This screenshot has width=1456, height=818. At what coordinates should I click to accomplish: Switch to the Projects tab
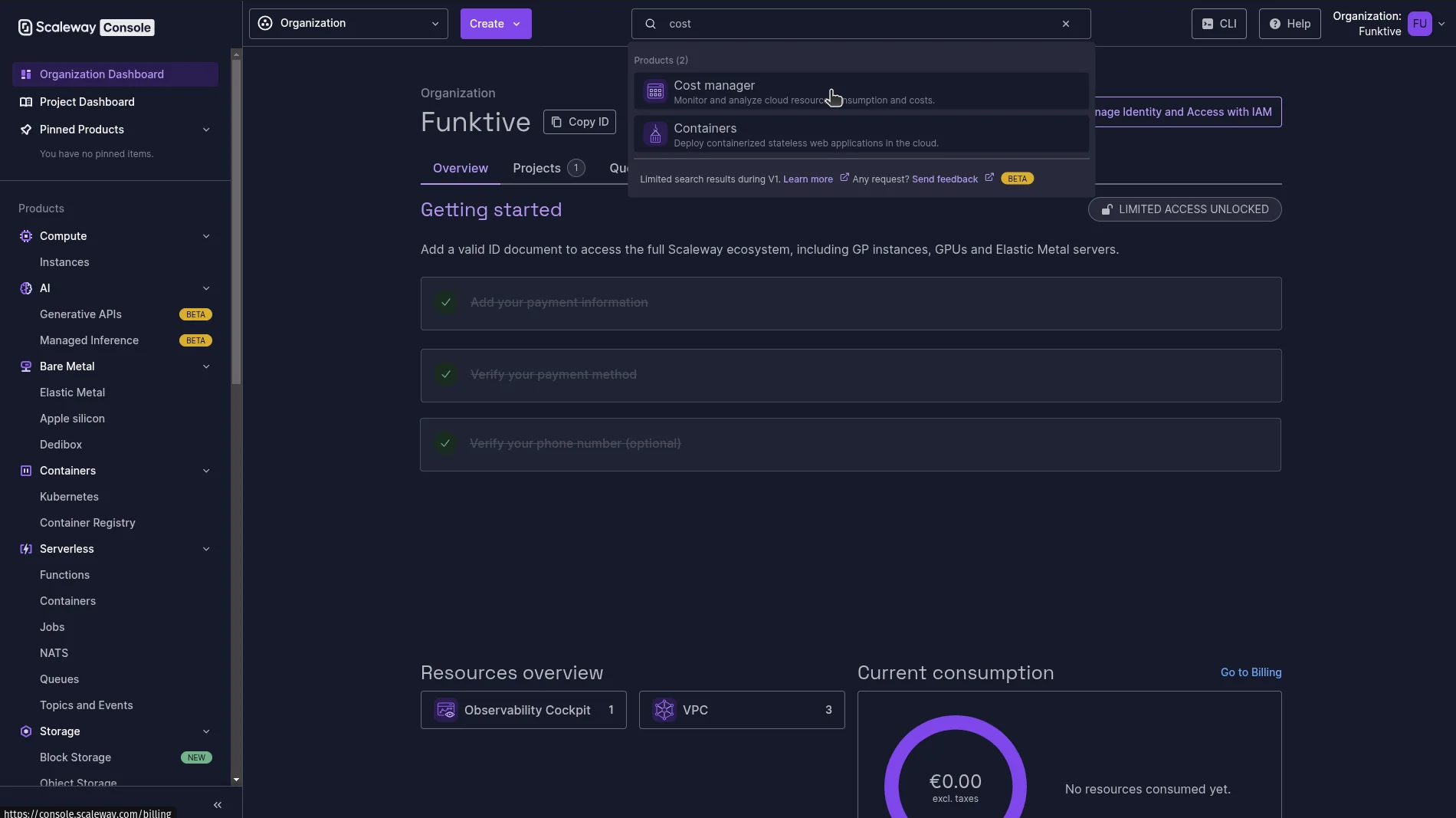pyautogui.click(x=549, y=169)
